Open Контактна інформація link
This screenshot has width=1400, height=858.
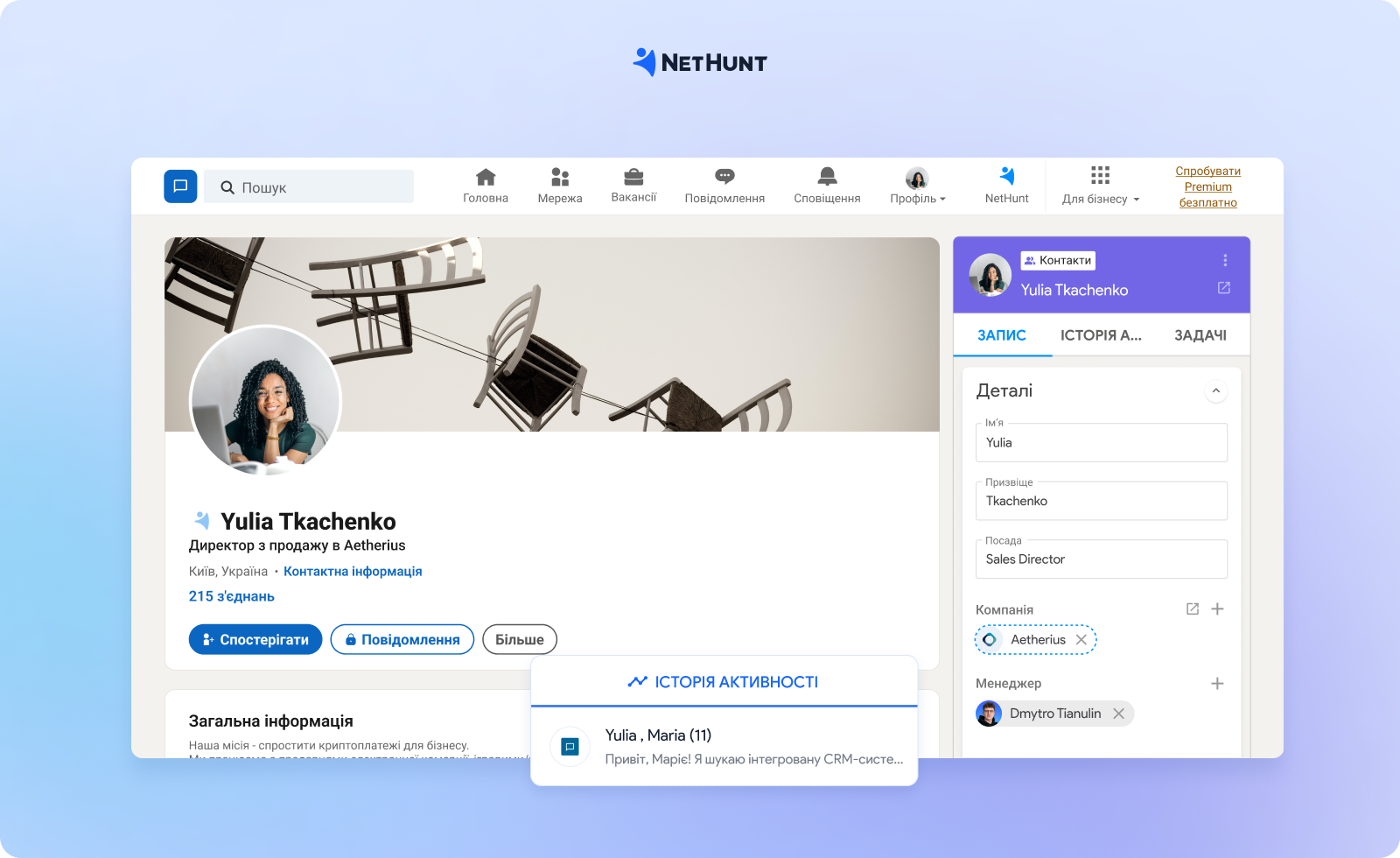pyautogui.click(x=353, y=571)
